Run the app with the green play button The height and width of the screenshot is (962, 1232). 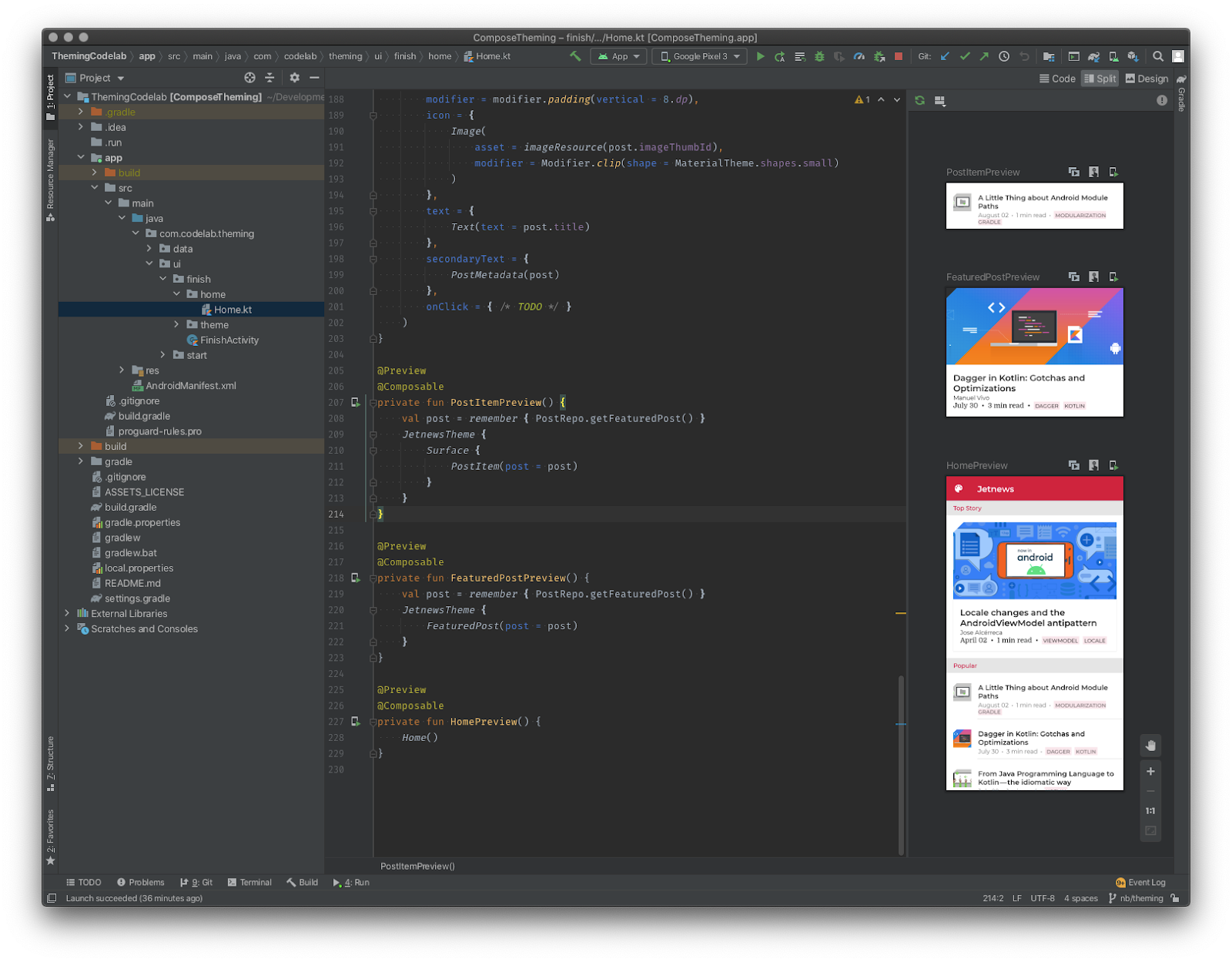click(760, 56)
